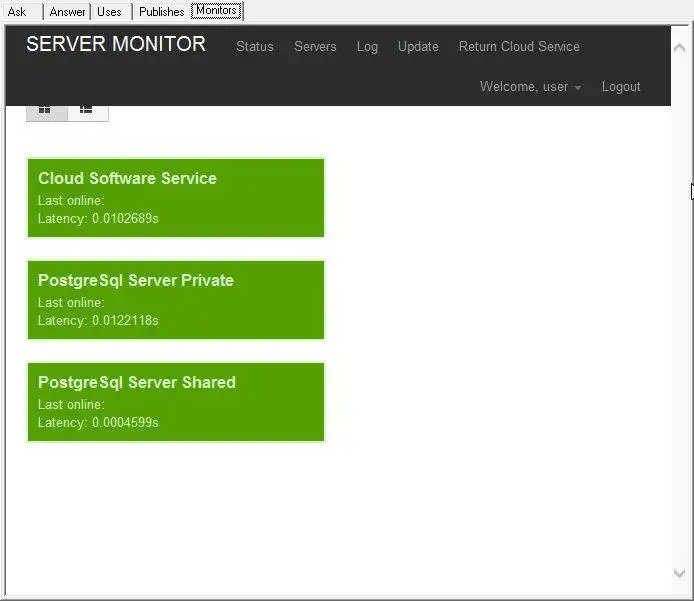Open the PostgreSql Server Shared card
Viewport: 694px width, 601px height.
click(176, 402)
